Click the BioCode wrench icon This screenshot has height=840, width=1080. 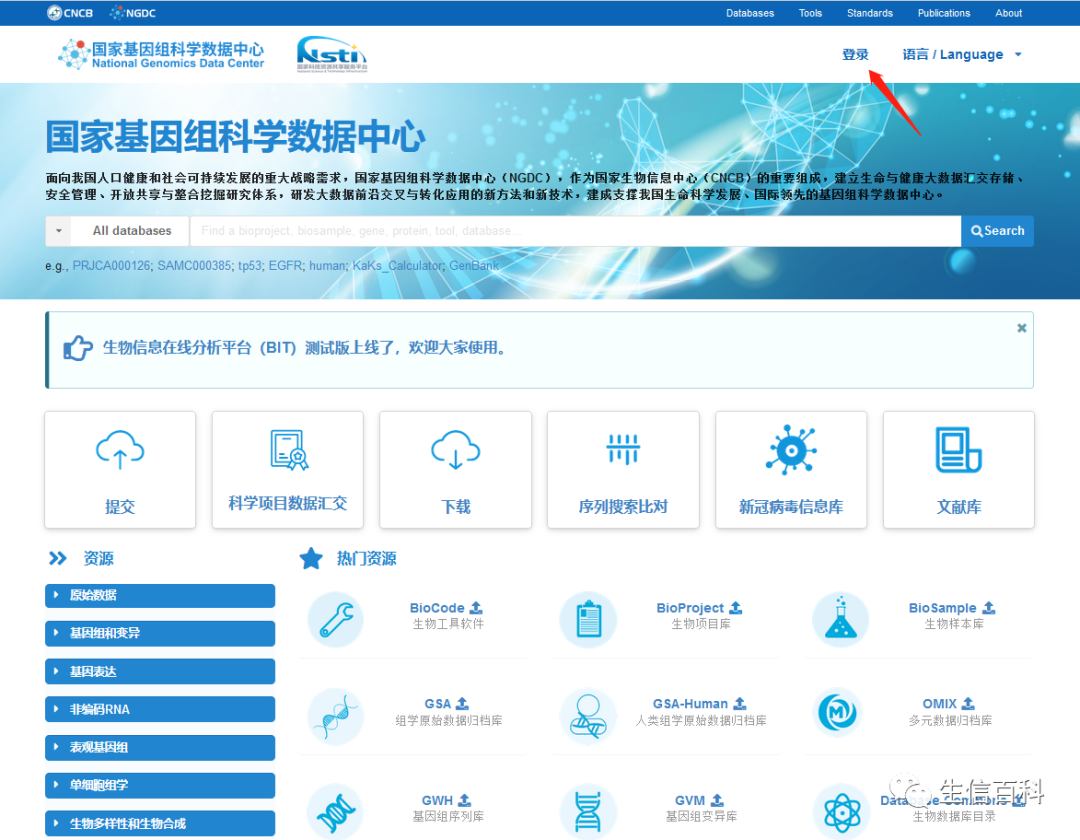point(336,619)
